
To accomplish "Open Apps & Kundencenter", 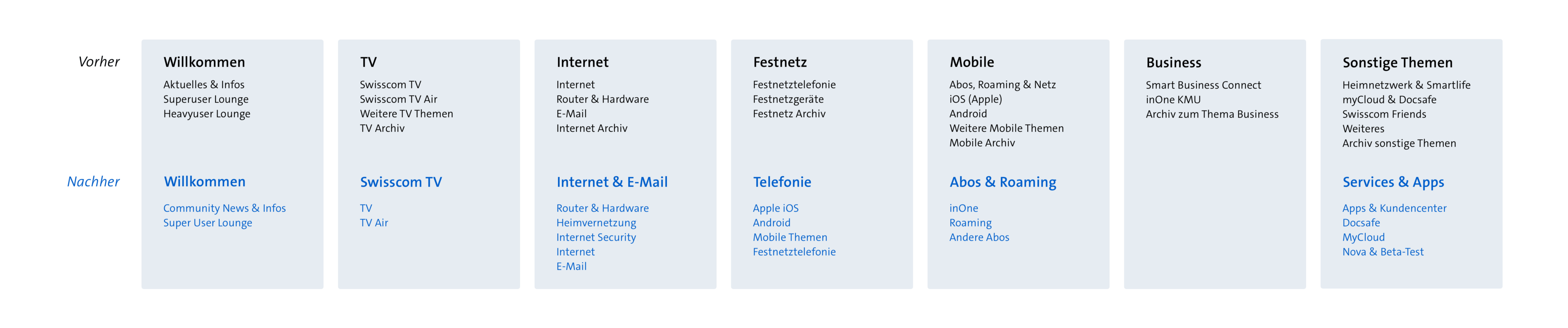I will 1394,208.
